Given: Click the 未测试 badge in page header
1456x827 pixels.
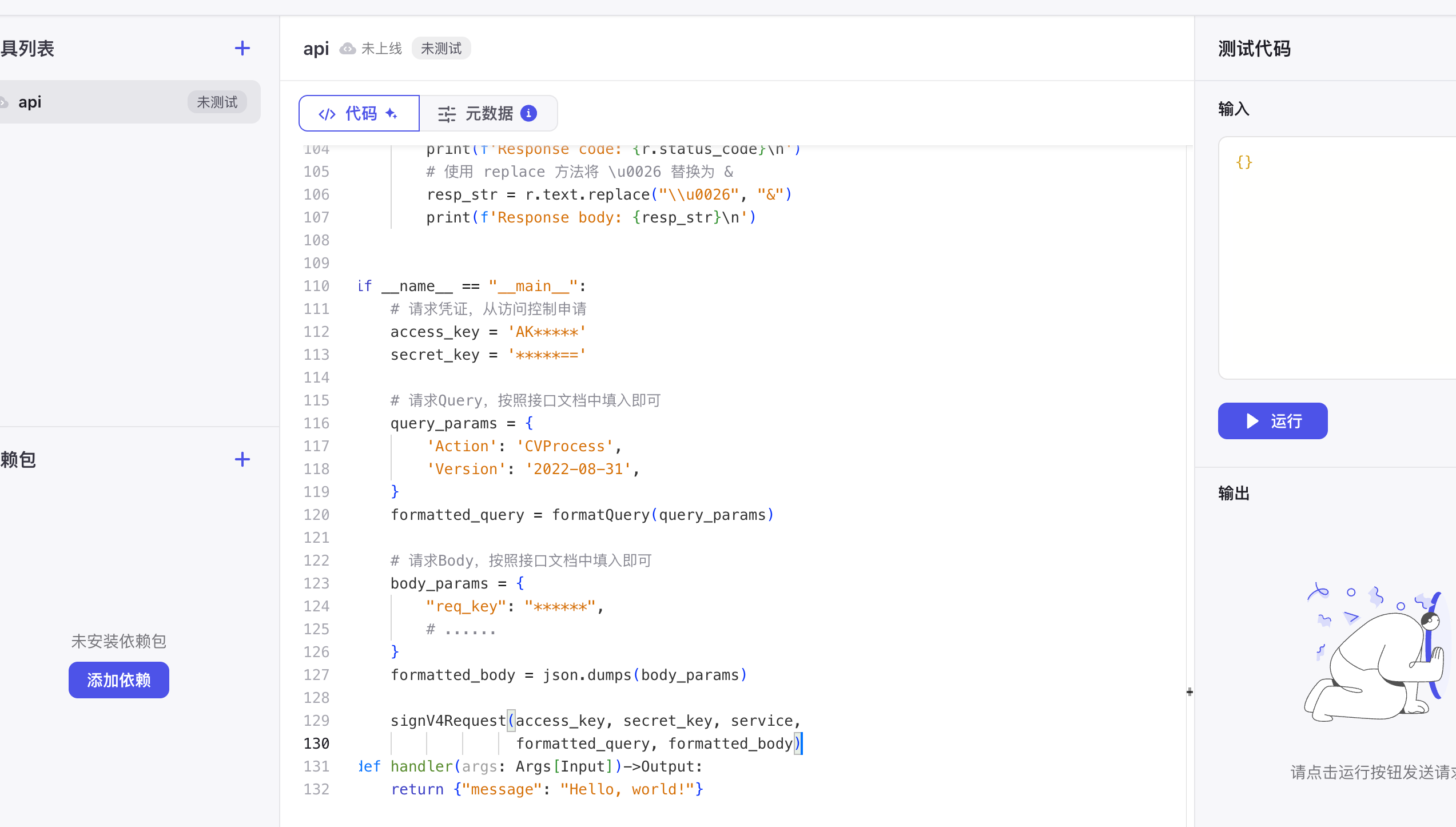Looking at the screenshot, I should point(441,49).
